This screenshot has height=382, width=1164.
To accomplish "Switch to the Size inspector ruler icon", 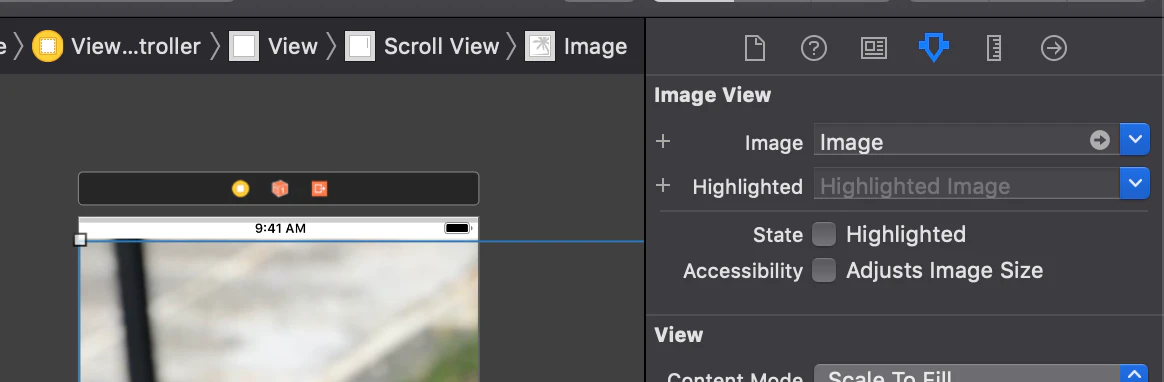I will (994, 48).
